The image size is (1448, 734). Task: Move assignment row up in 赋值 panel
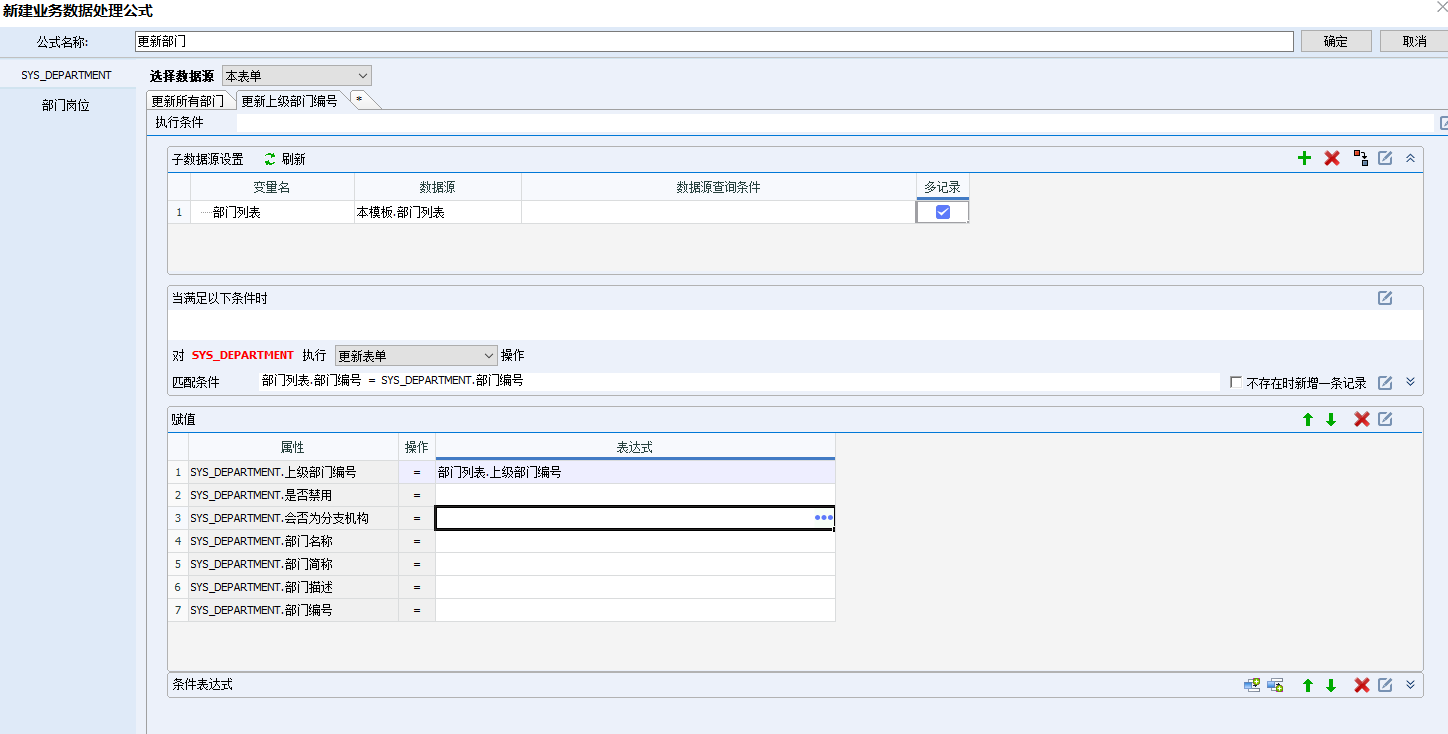[x=1307, y=419]
